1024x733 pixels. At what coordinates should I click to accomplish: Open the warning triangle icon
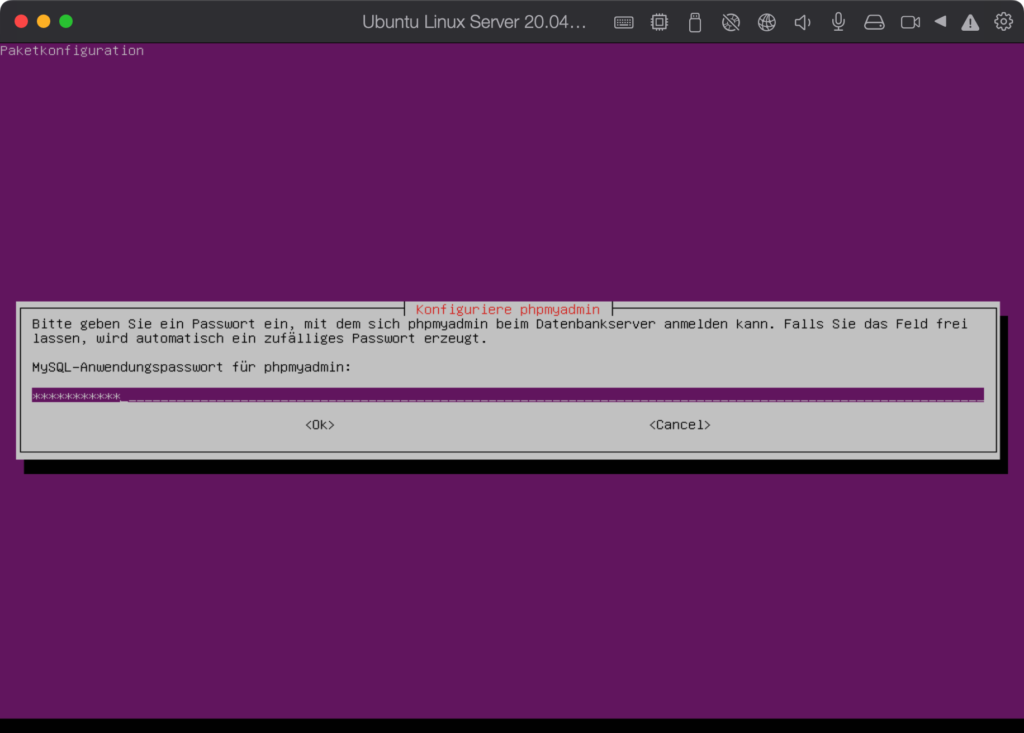[970, 22]
